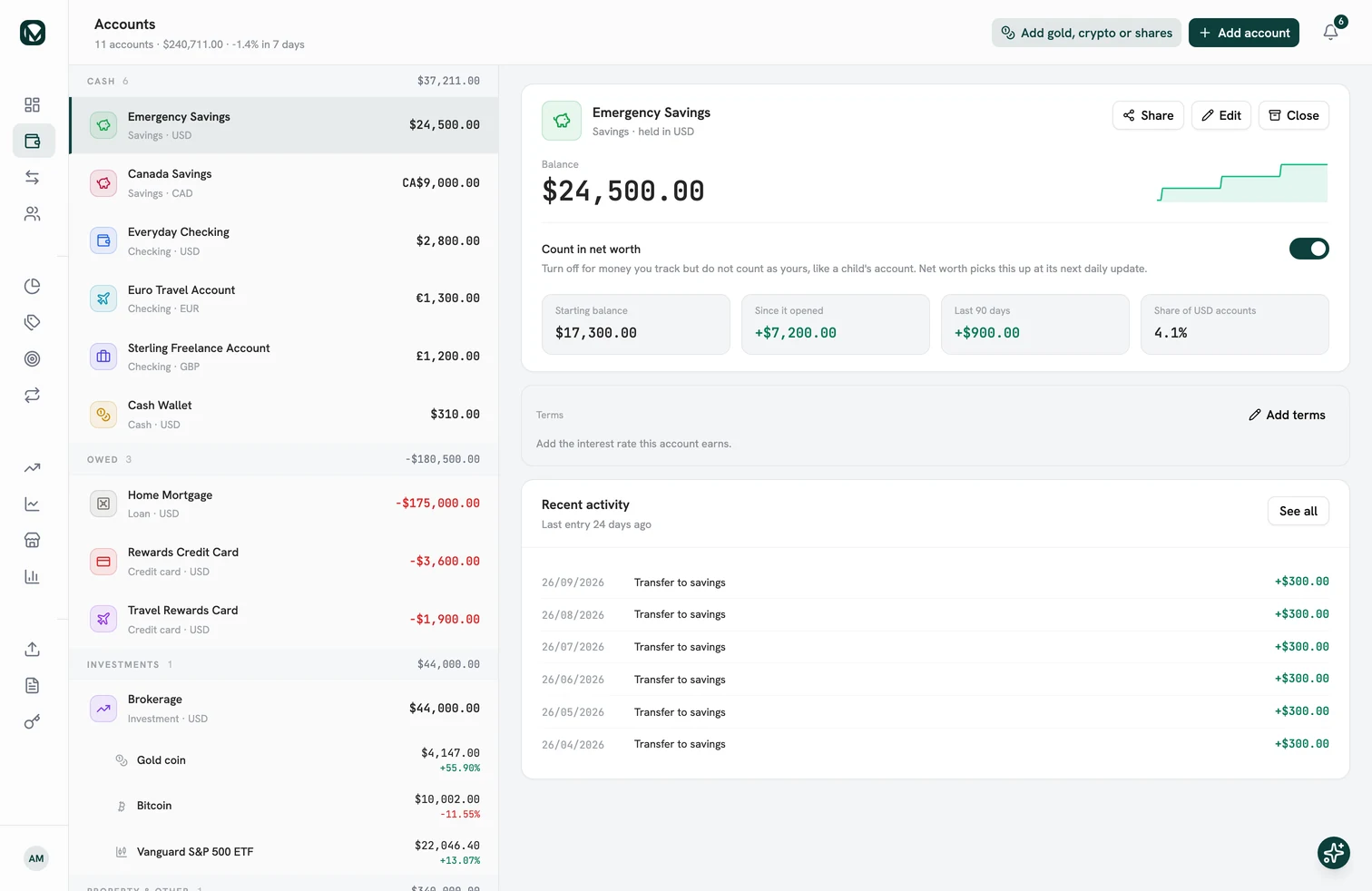Open the AM user avatar
The width and height of the screenshot is (1372, 891).
[36, 858]
